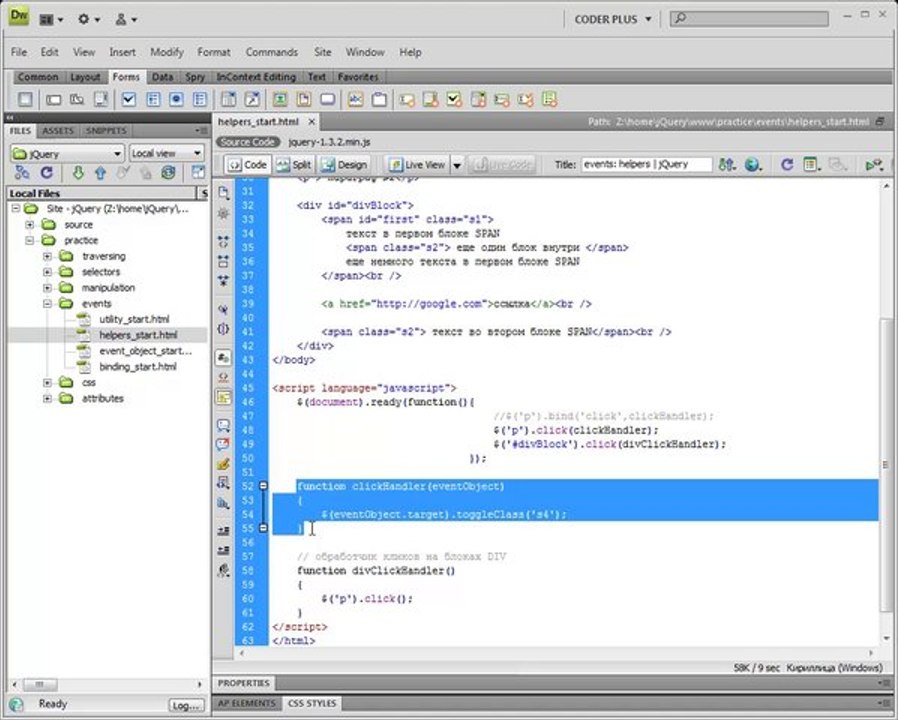Image resolution: width=898 pixels, height=720 pixels.
Task: Open the SNIPPETS panel tab
Action: pyautogui.click(x=106, y=131)
